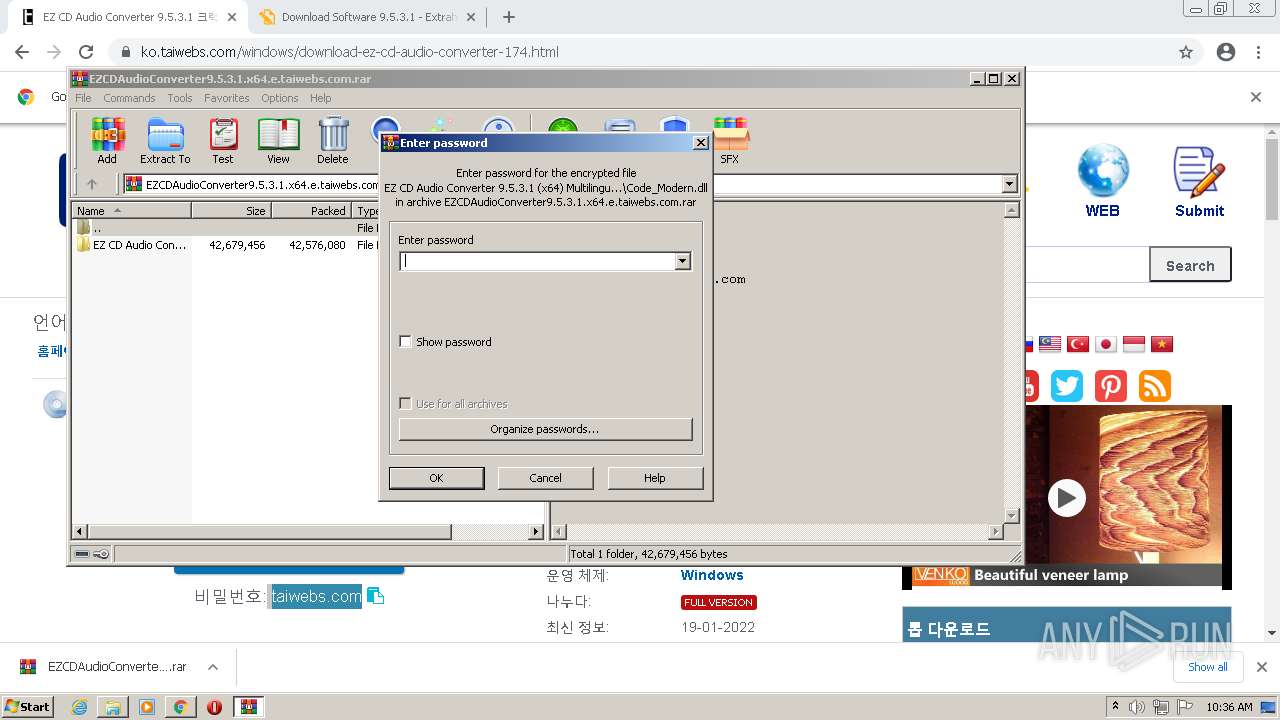Click the Help button in password dialog
The height and width of the screenshot is (720, 1280).
coord(655,478)
